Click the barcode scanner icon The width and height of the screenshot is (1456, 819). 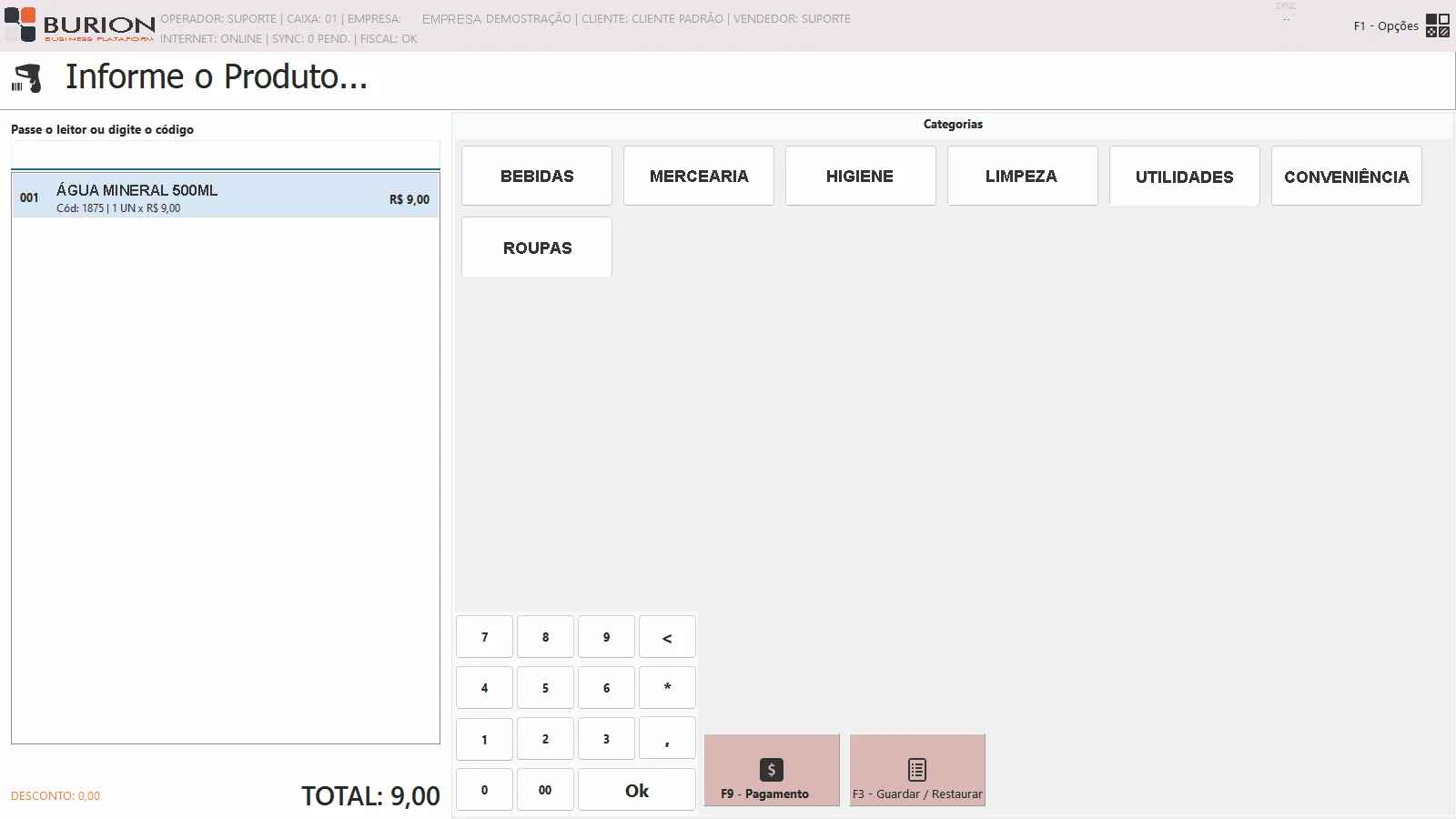point(26,78)
